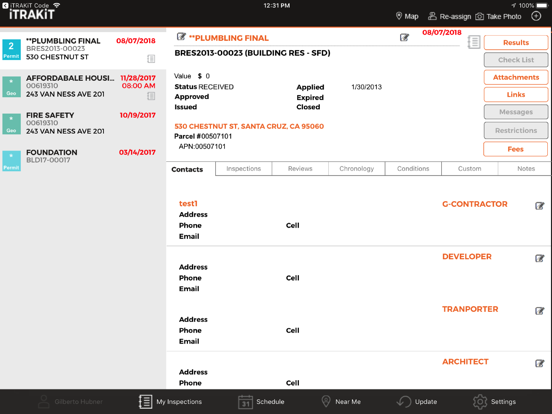Tap the Permit badge numbered 2

(11, 50)
